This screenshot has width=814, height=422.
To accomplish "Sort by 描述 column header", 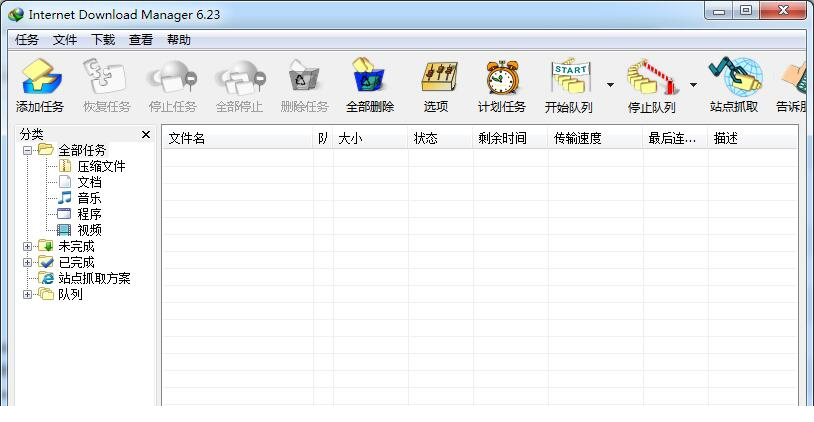I will [x=753, y=139].
